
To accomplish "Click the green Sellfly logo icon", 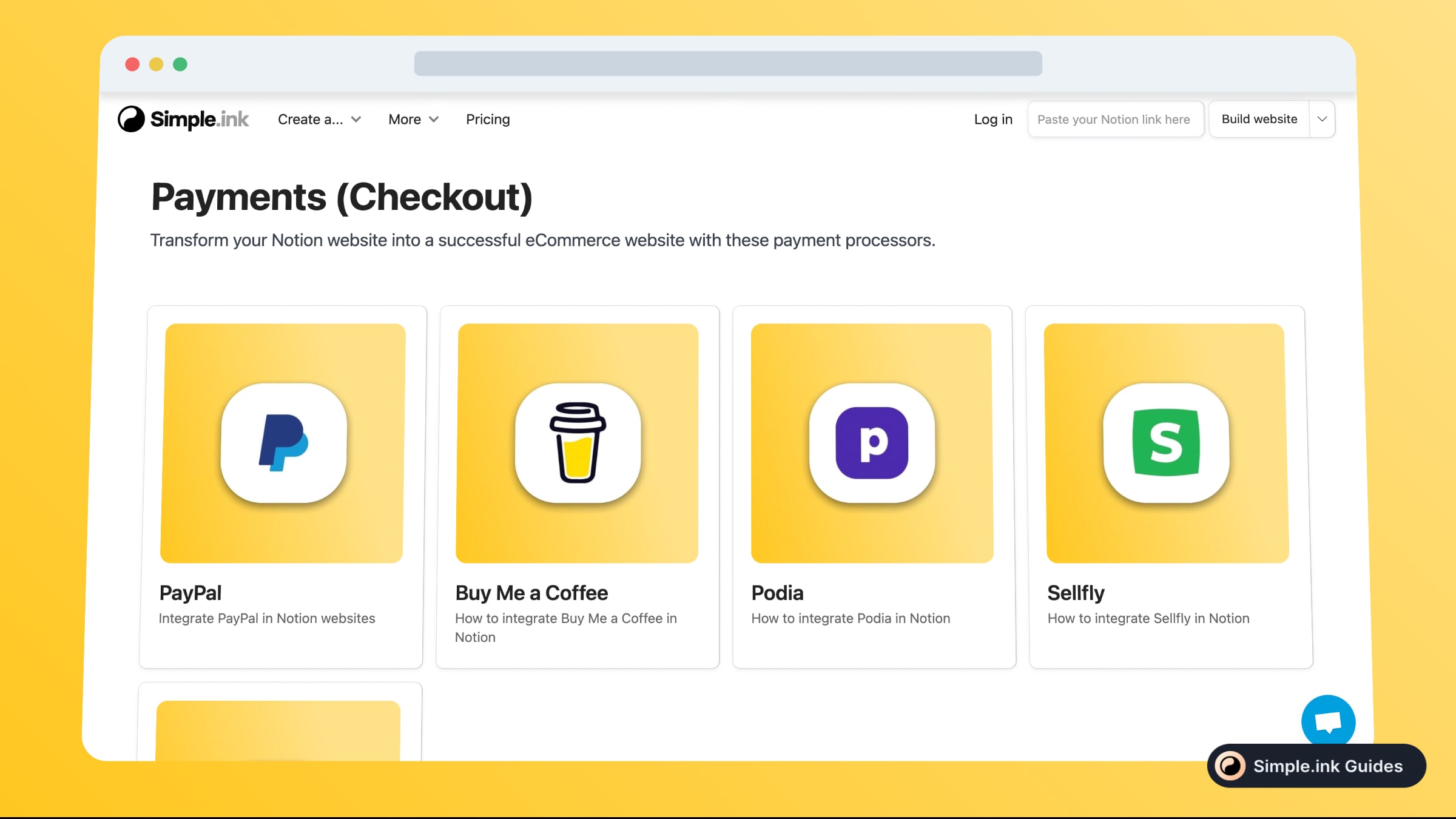I will 1166,443.
